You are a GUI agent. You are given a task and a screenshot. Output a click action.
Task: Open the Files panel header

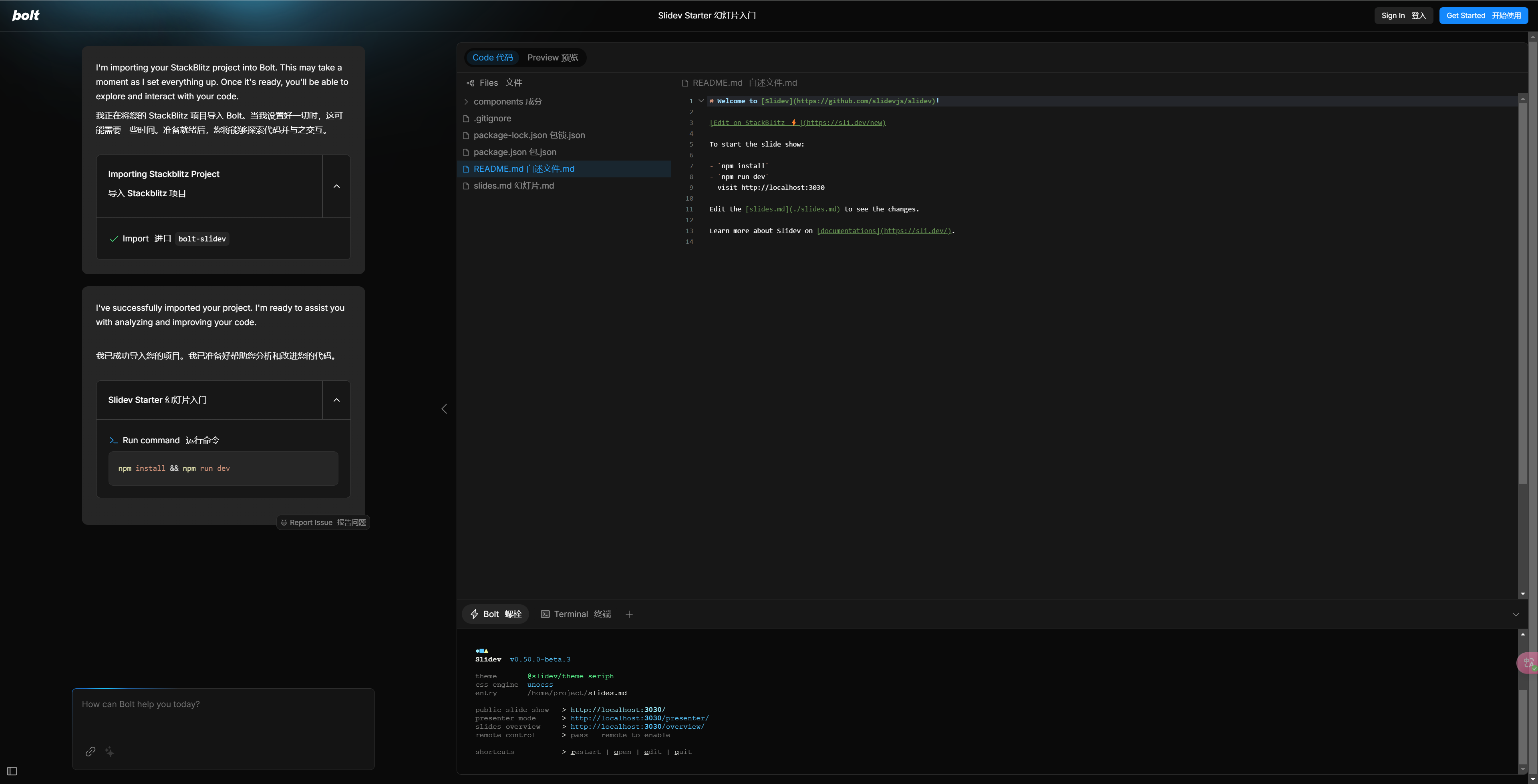pyautogui.click(x=494, y=83)
